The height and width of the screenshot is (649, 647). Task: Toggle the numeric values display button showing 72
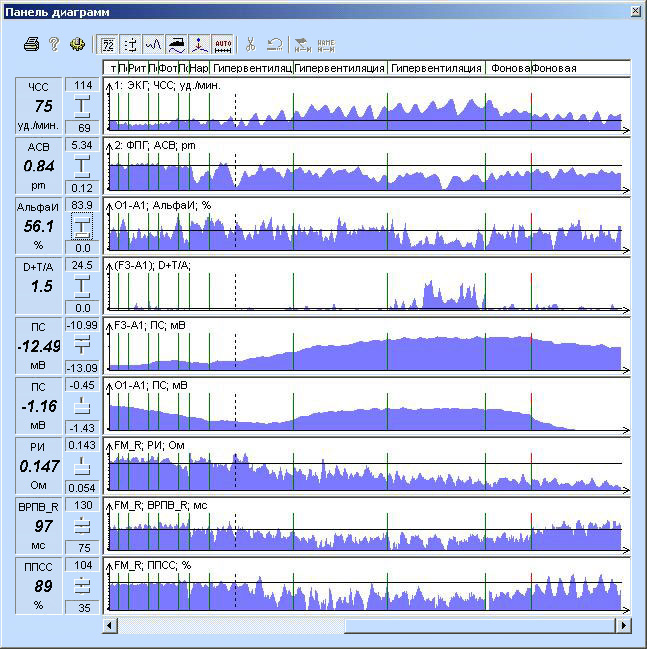tap(108, 44)
